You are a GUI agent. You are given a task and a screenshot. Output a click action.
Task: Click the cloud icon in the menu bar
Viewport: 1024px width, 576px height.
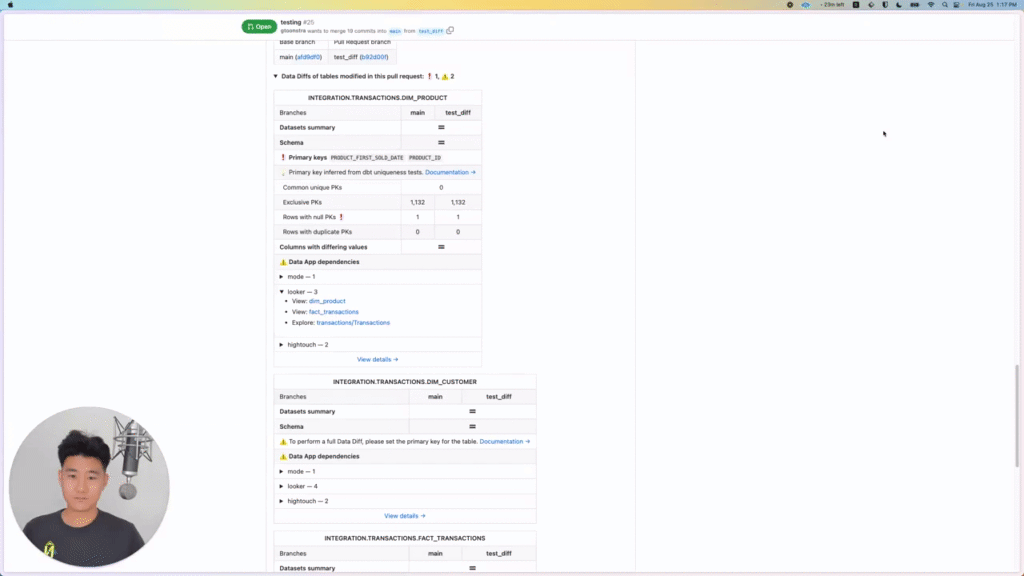[806, 5]
